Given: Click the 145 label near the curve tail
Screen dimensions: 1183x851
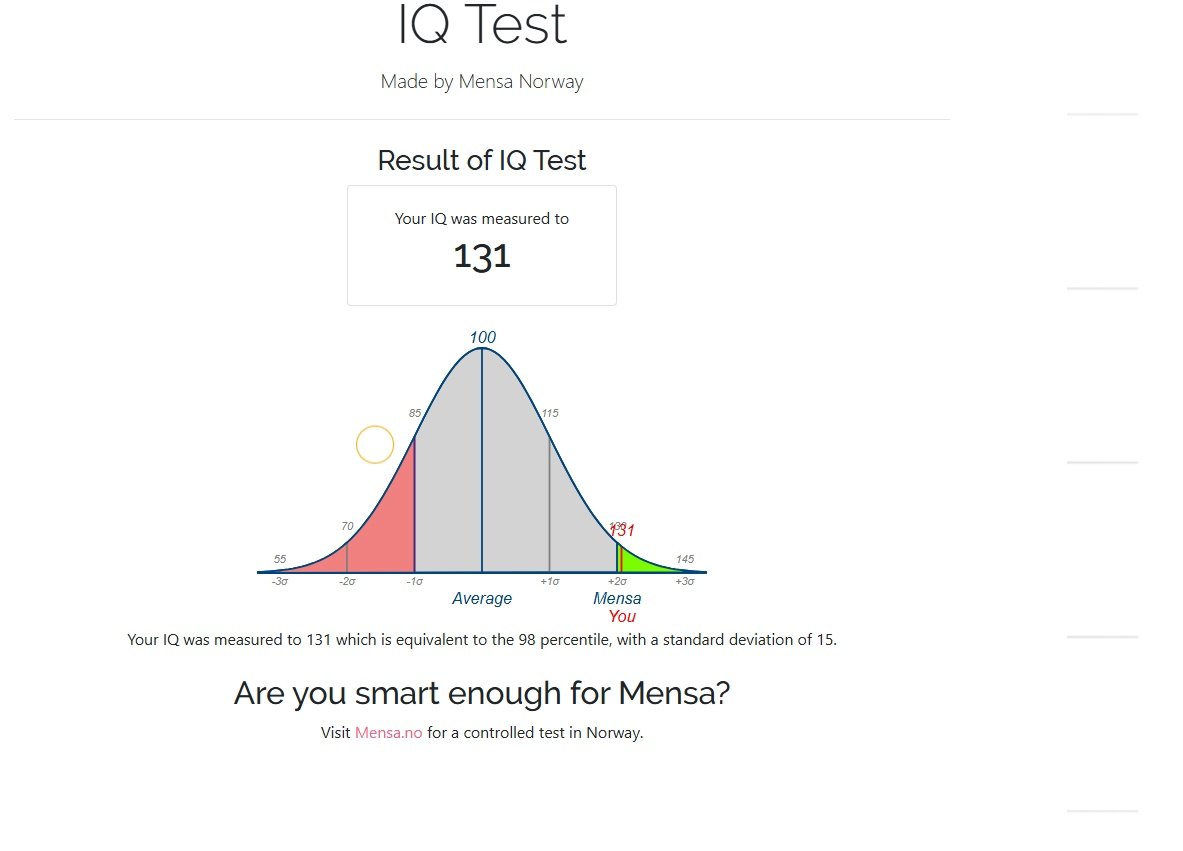Looking at the screenshot, I should (685, 559).
